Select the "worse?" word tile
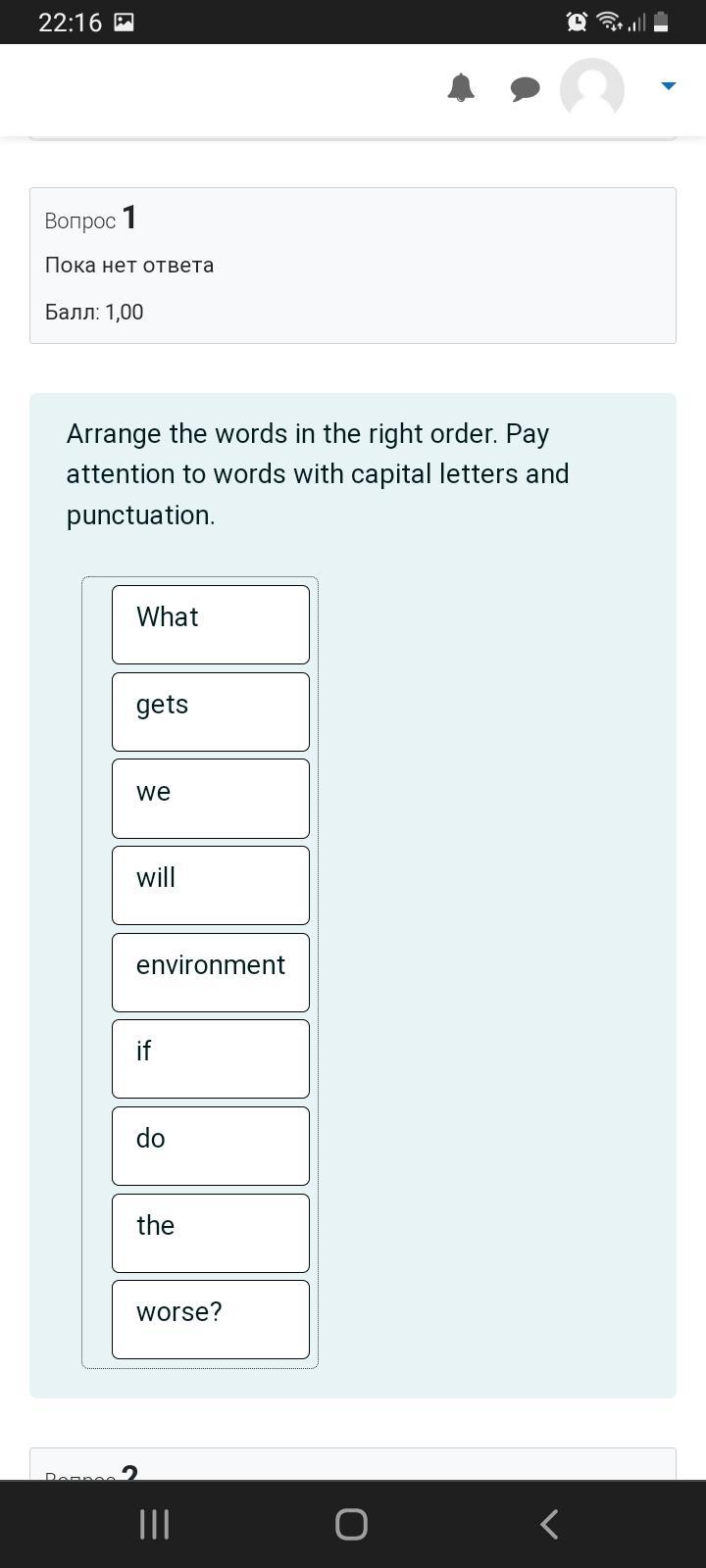 click(x=211, y=1319)
